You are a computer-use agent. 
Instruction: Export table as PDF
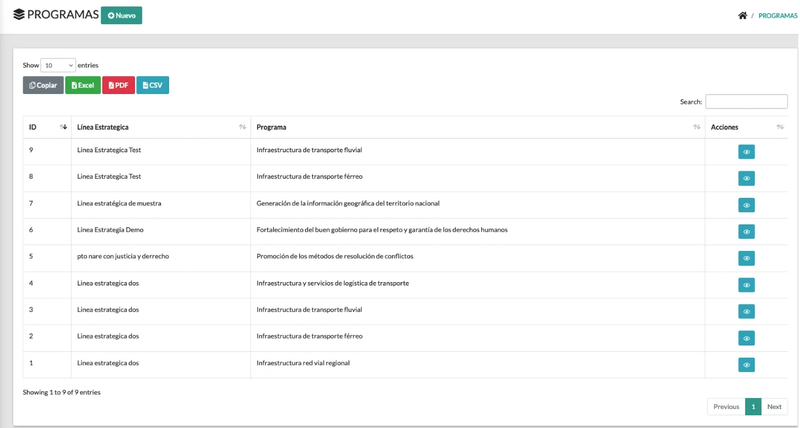click(118, 85)
